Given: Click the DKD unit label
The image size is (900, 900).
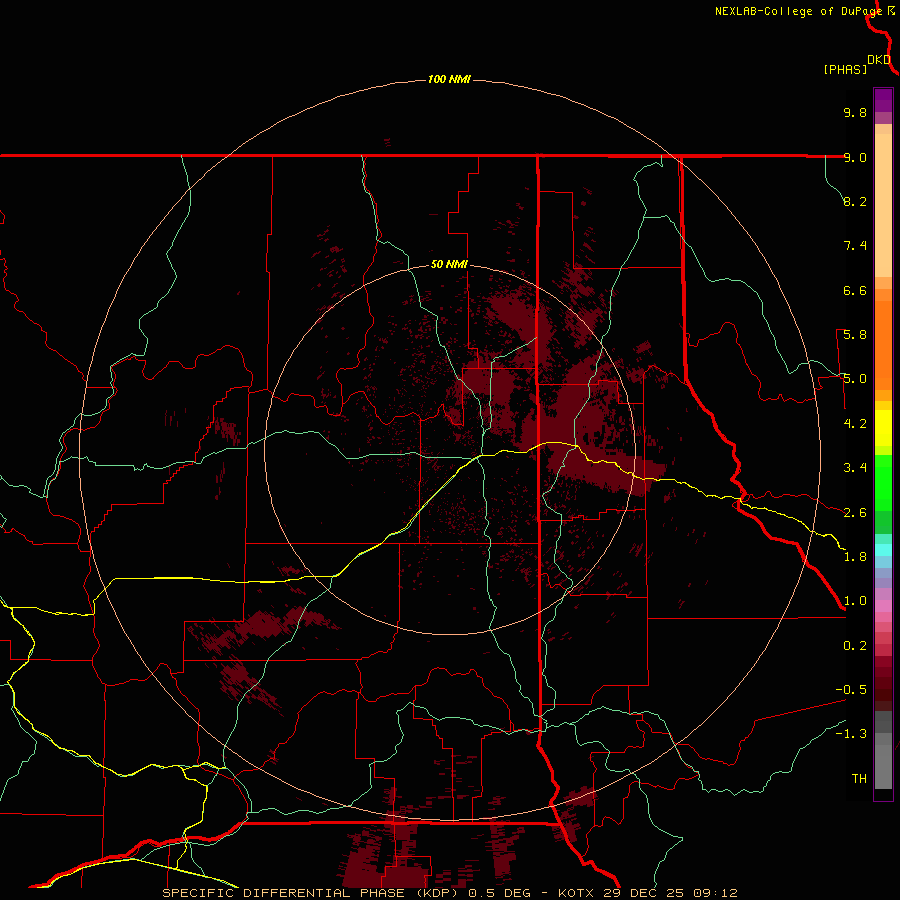Looking at the screenshot, I should click(x=879, y=60).
